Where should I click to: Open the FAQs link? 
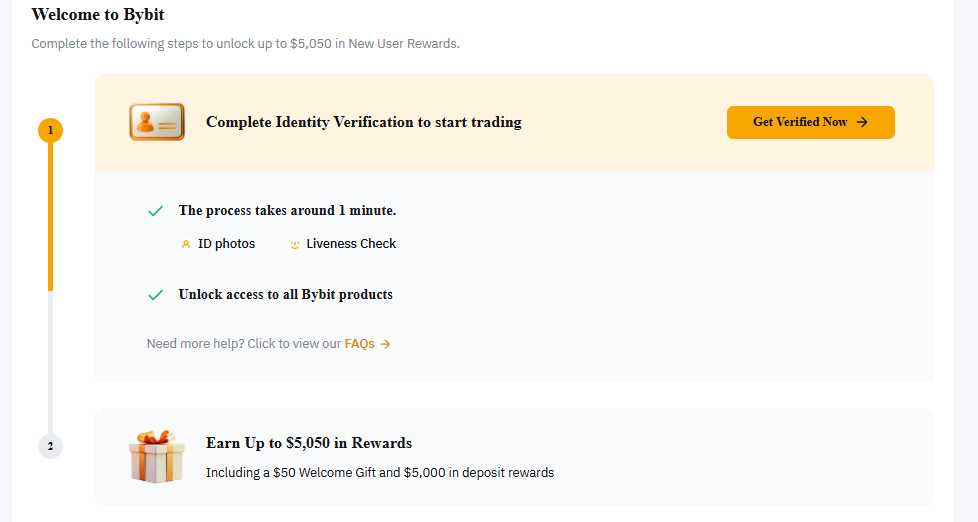click(359, 344)
